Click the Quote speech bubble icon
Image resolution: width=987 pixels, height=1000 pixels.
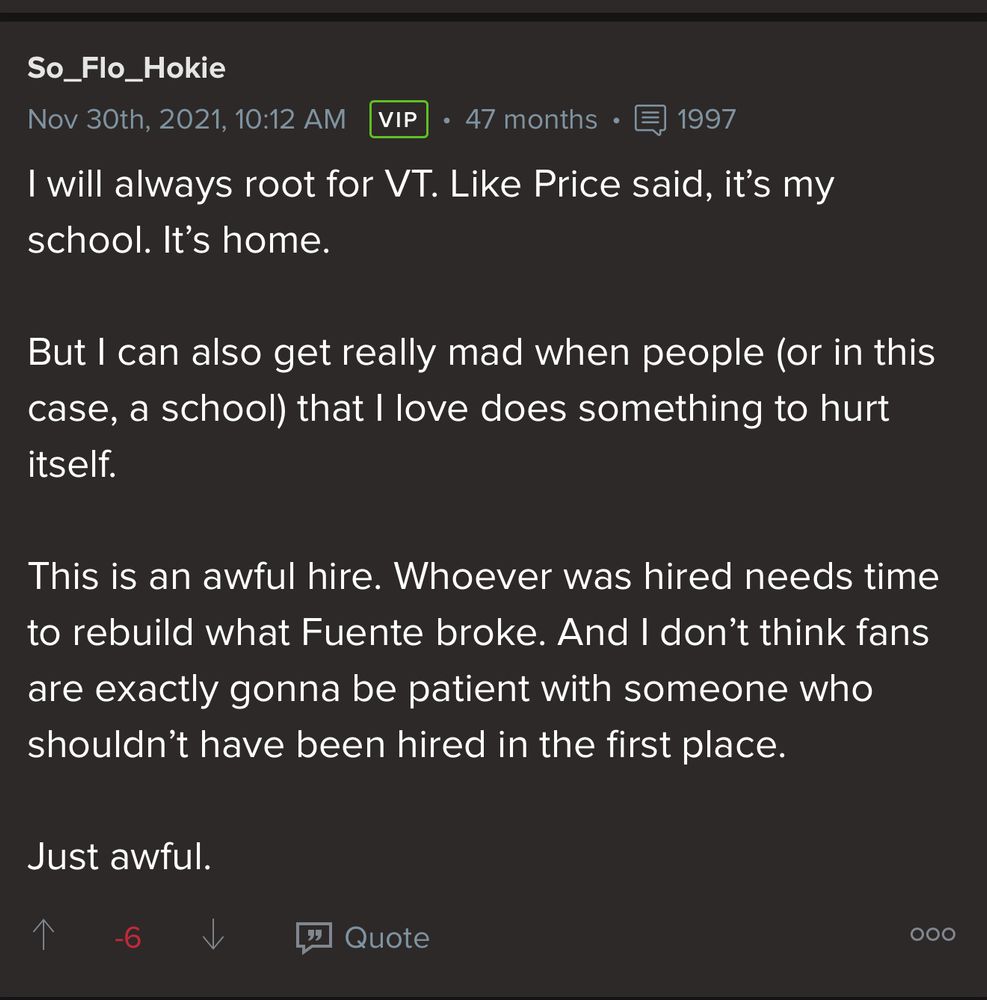click(x=314, y=937)
